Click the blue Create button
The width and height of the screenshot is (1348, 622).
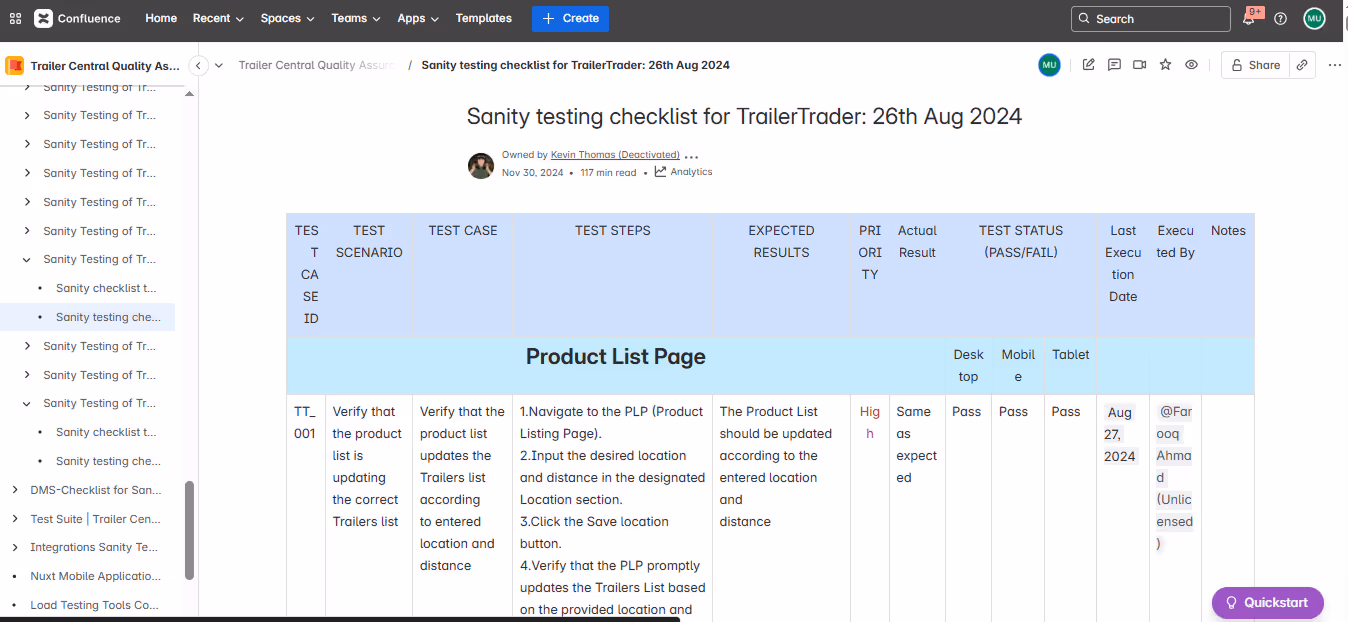click(570, 18)
